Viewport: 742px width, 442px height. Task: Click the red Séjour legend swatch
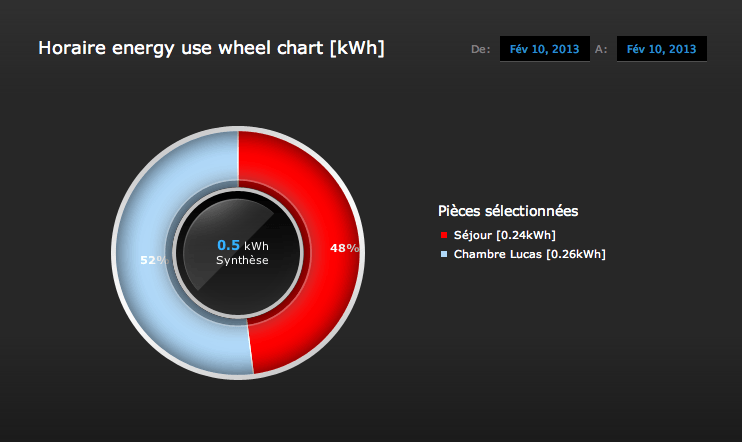pyautogui.click(x=444, y=235)
